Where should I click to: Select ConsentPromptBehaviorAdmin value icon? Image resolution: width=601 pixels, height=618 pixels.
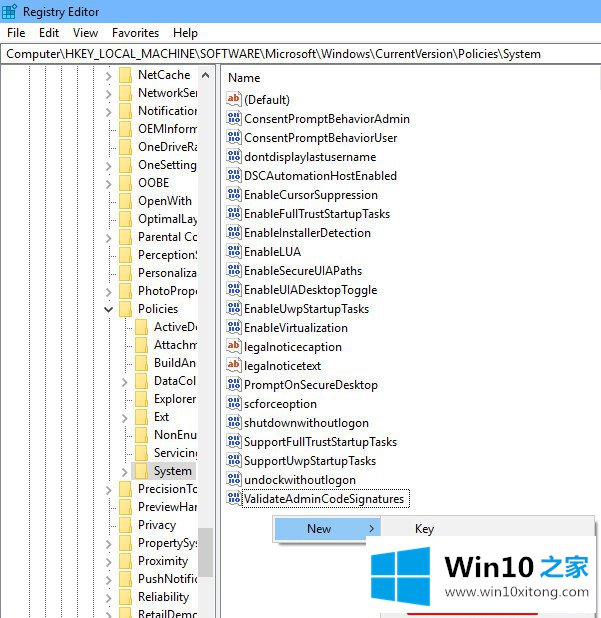[x=234, y=119]
